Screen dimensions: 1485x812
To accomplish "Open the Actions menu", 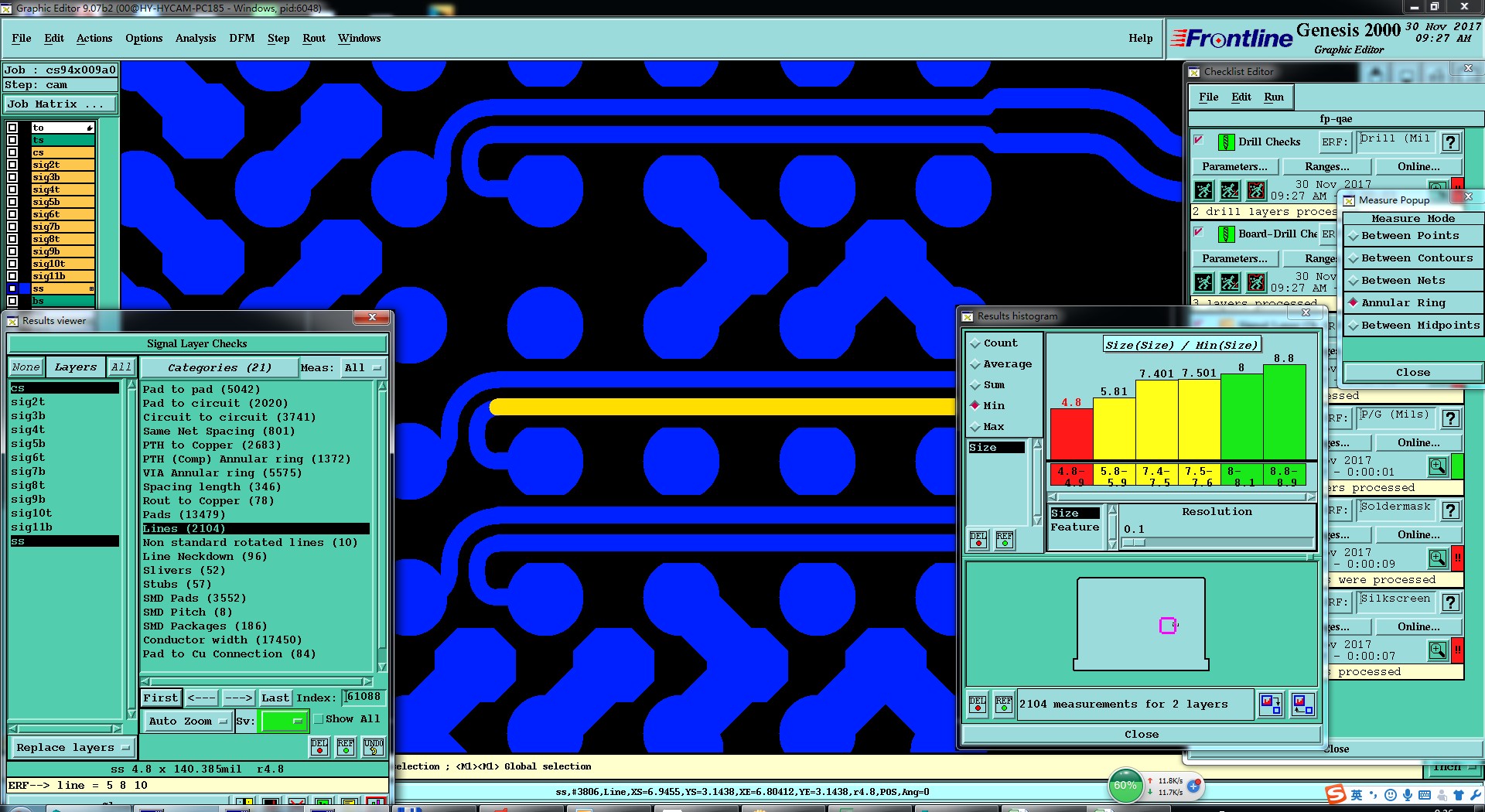I will [x=94, y=38].
